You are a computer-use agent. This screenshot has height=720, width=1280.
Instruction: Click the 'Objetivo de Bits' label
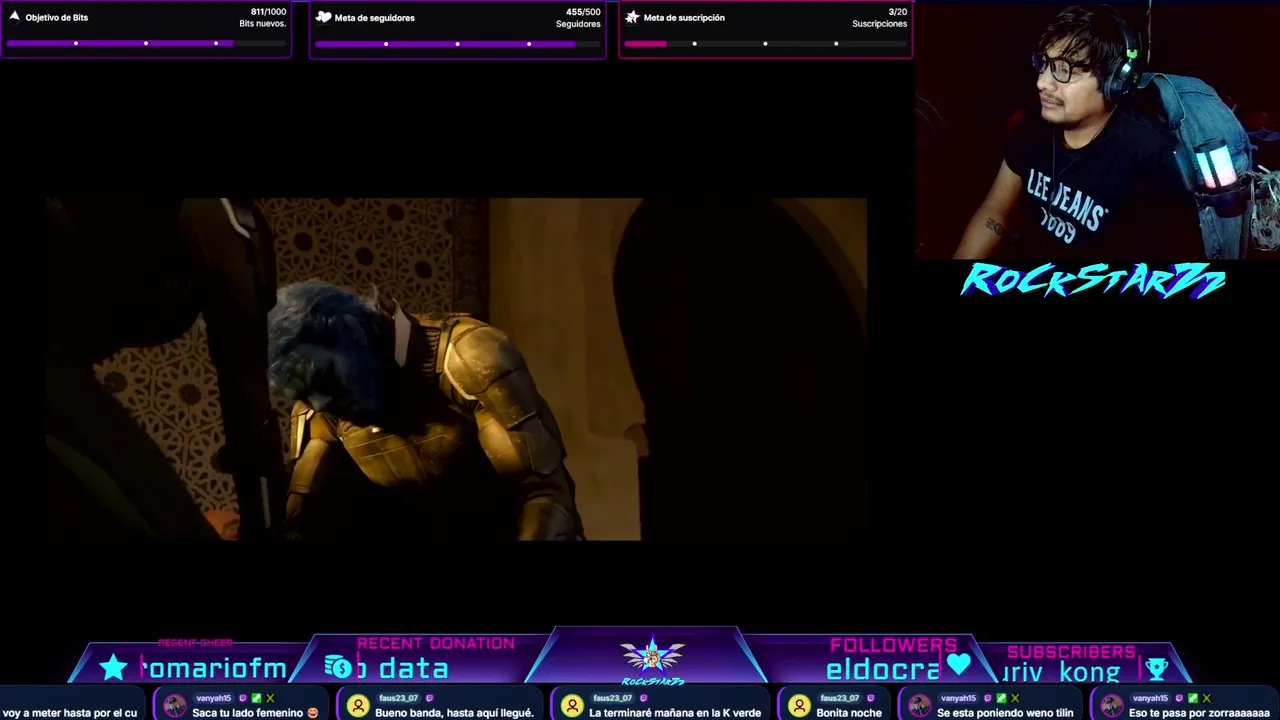[x=57, y=17]
